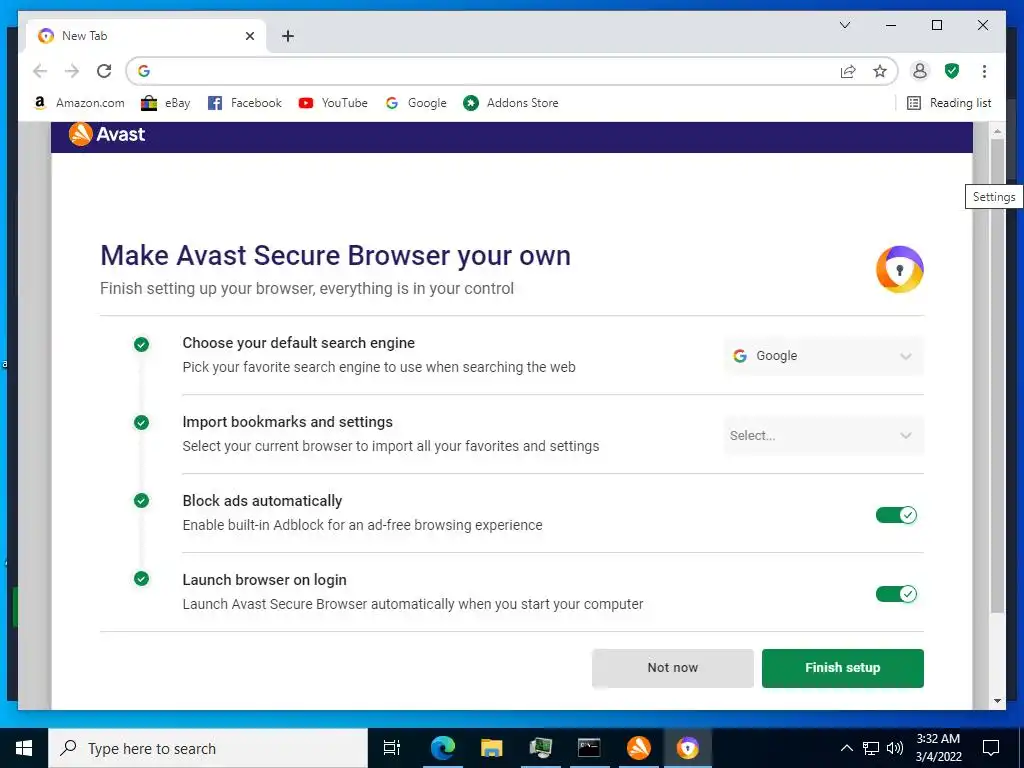Click the scrollbar up arrow
The width and height of the screenshot is (1024, 768).
[997, 131]
